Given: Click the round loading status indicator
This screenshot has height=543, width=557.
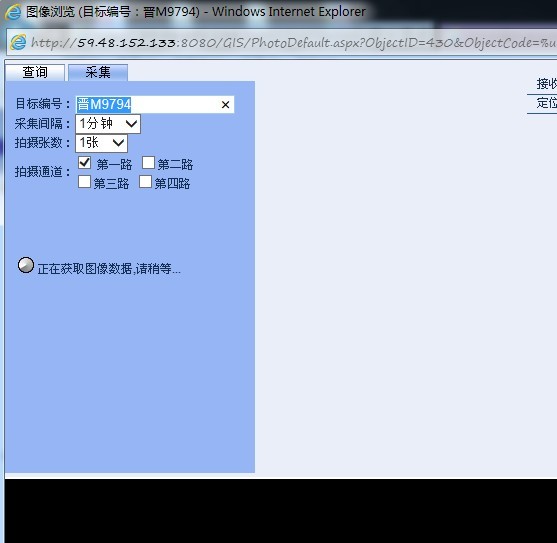Looking at the screenshot, I should (x=26, y=265).
